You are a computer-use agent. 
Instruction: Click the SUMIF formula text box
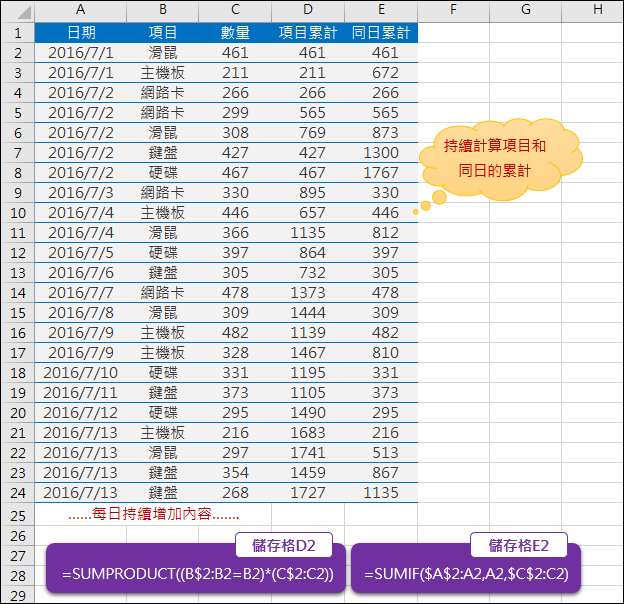pos(466,568)
